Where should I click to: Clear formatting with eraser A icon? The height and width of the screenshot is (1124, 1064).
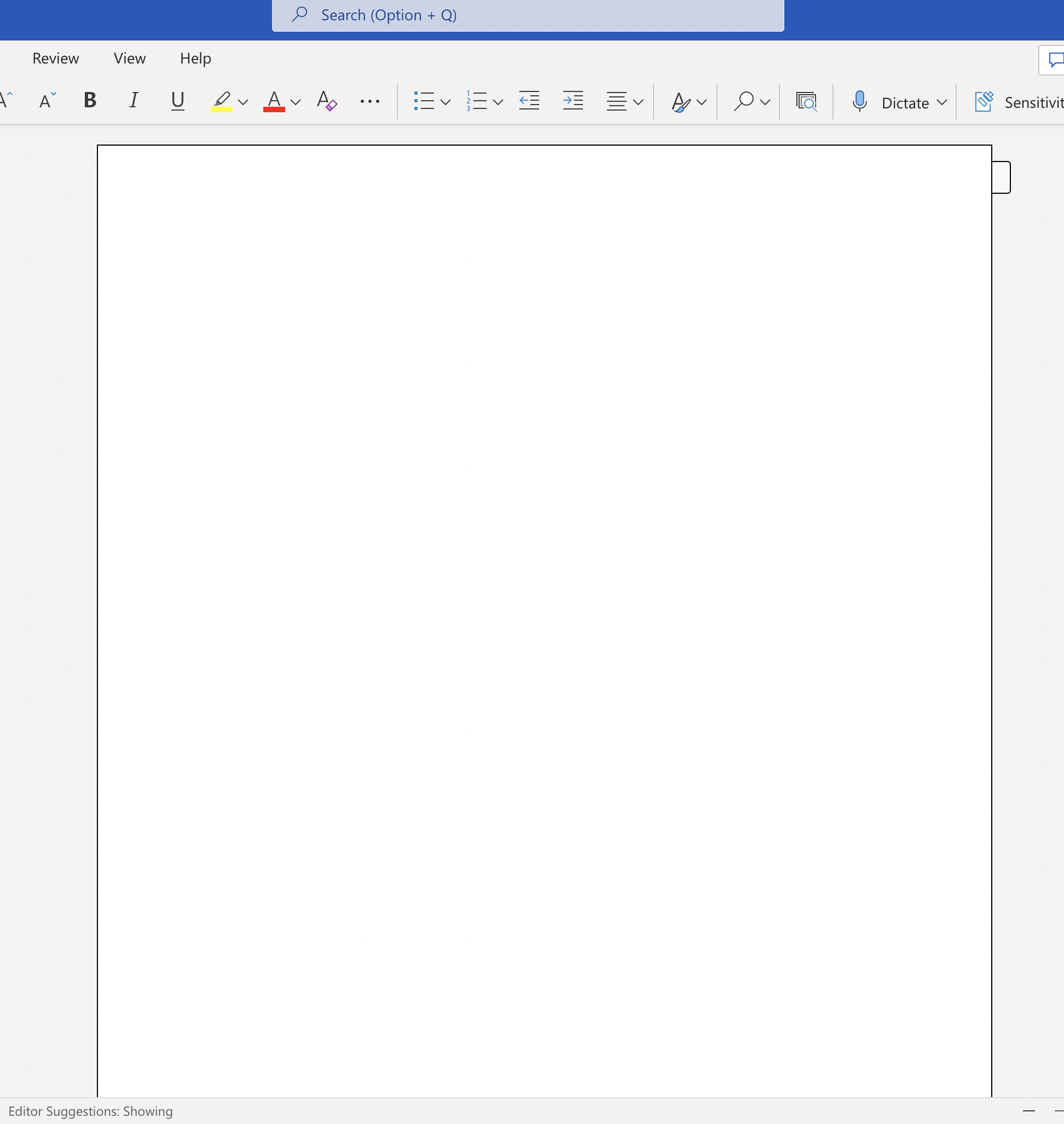(327, 101)
